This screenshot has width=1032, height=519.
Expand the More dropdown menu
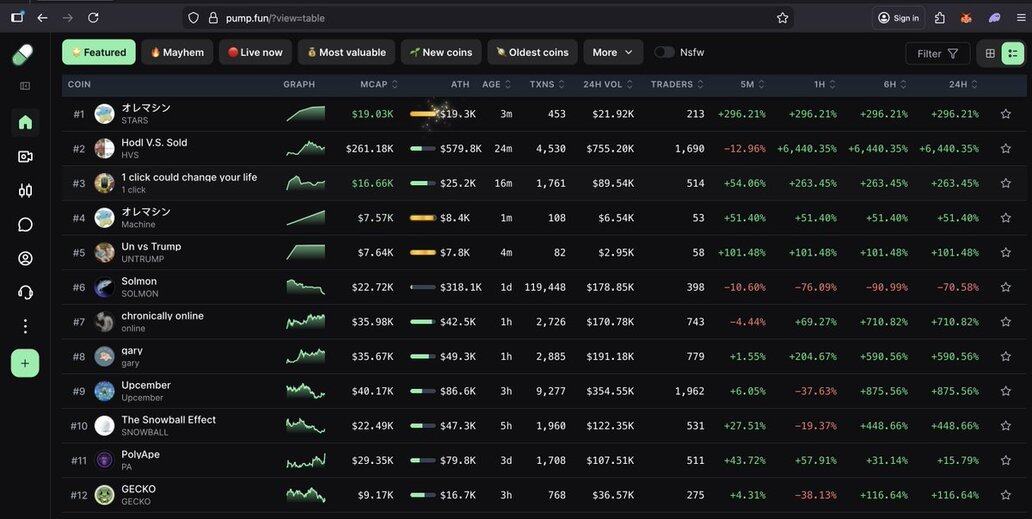pos(613,52)
